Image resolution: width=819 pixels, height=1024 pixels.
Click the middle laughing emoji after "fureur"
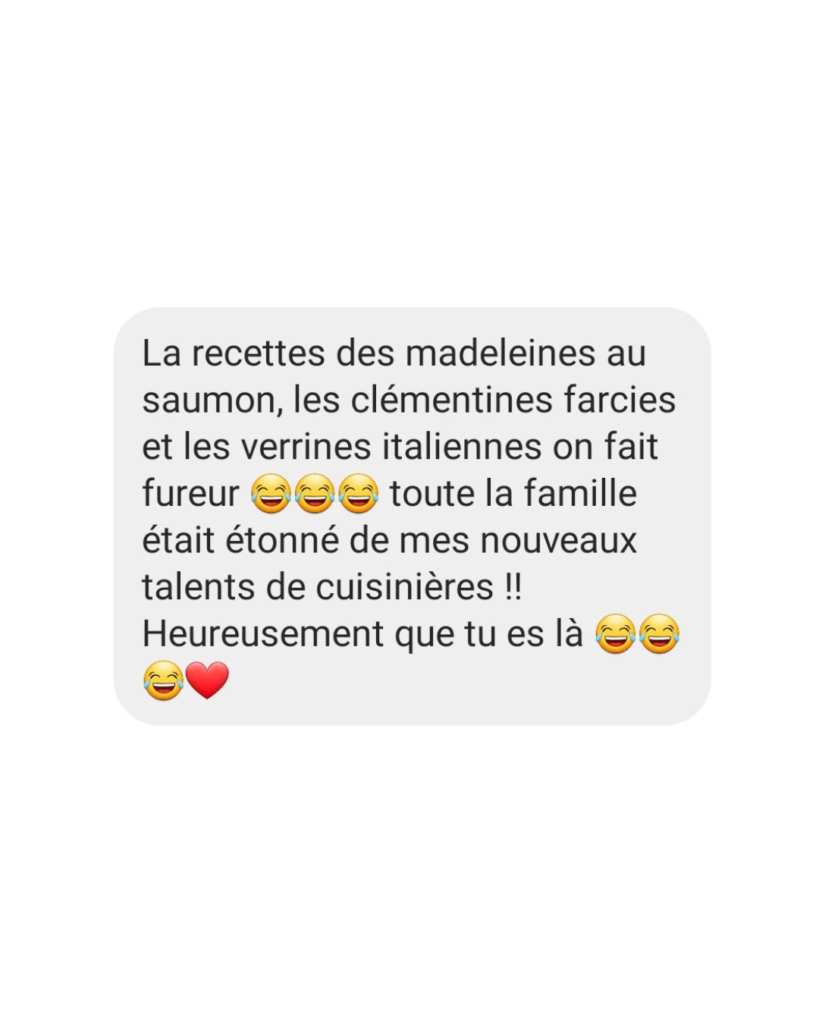click(x=315, y=494)
